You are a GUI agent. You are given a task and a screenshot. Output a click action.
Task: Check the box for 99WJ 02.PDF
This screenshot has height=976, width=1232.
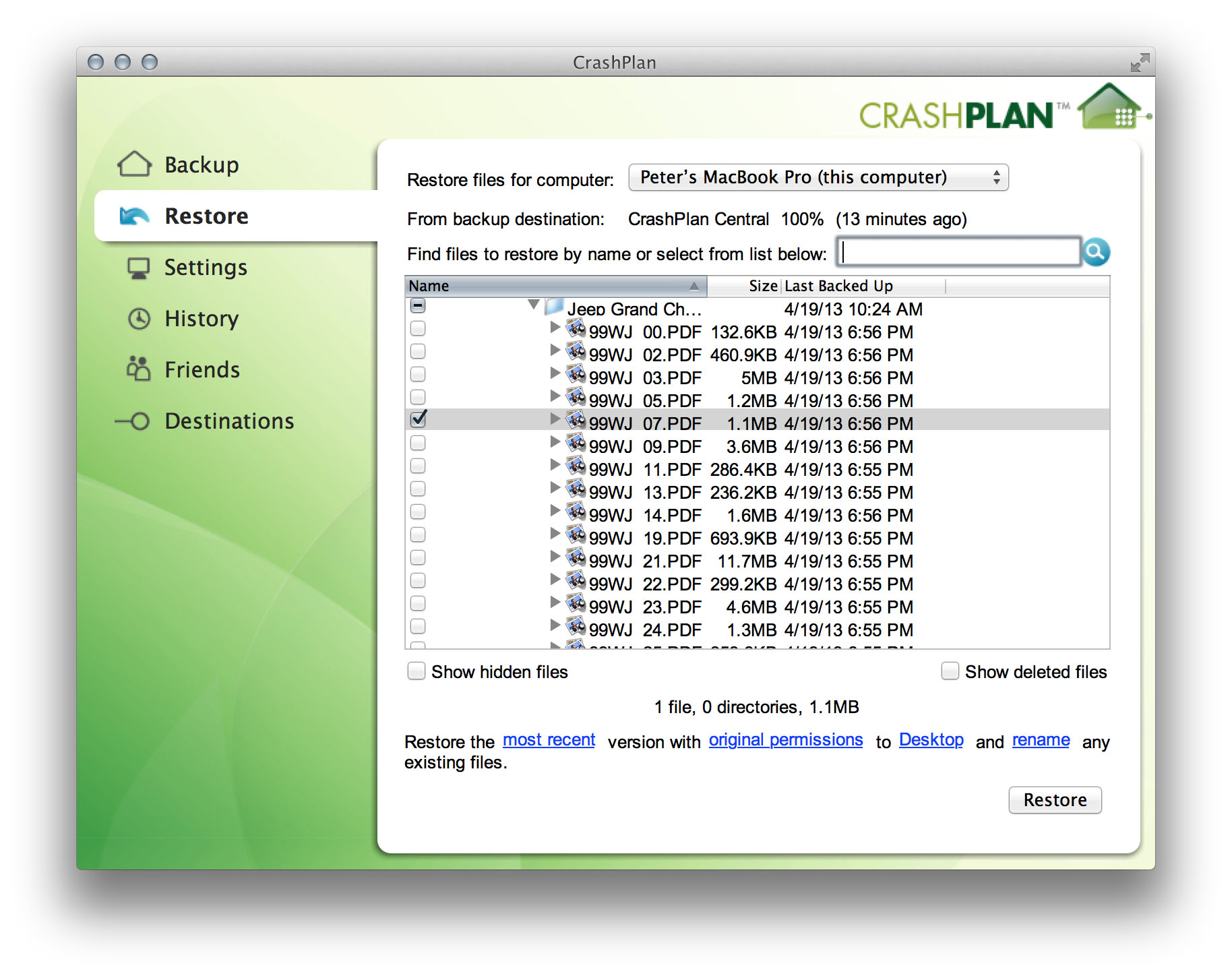pos(418,351)
